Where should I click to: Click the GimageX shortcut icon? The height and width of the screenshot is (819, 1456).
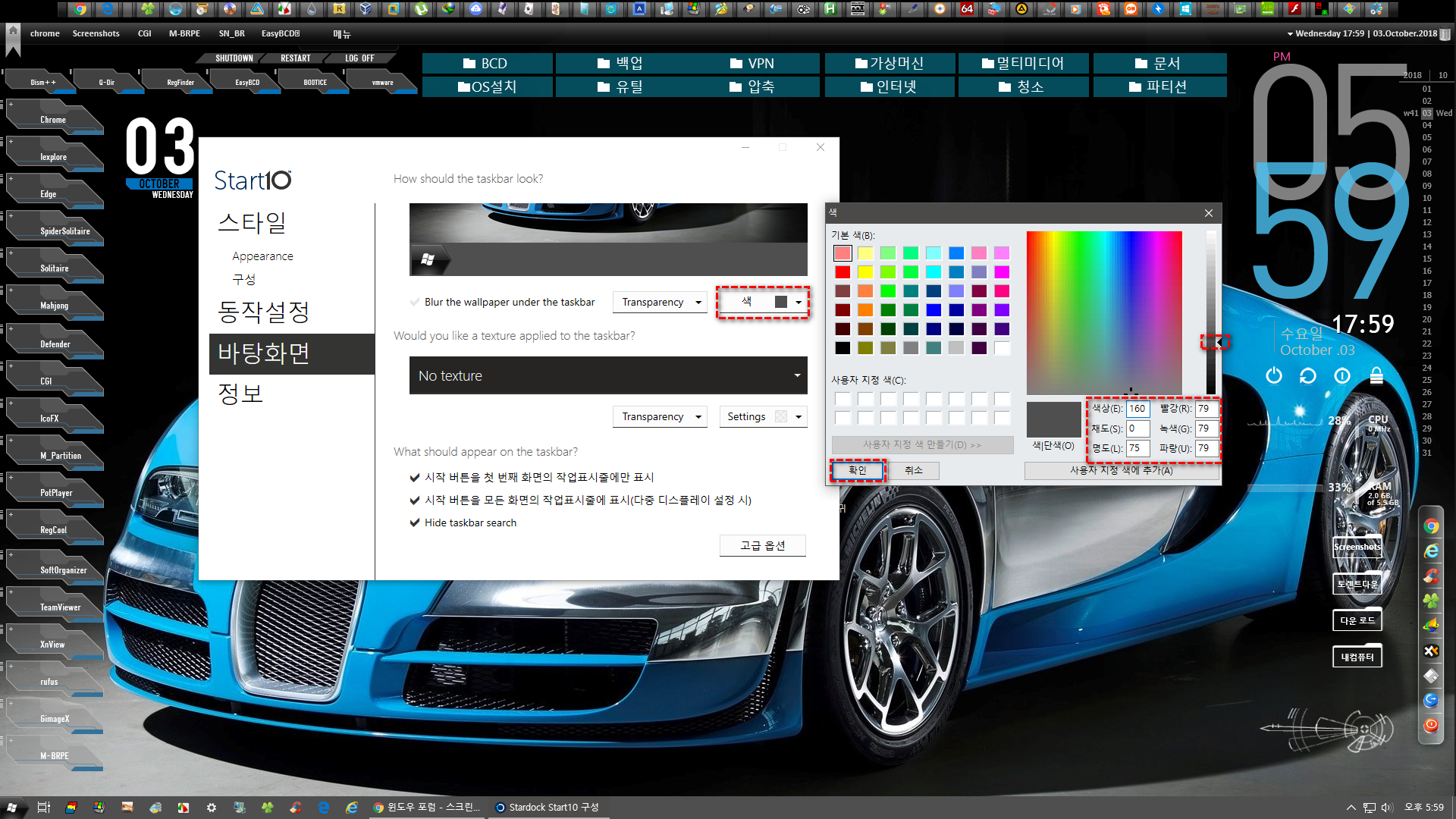point(54,718)
